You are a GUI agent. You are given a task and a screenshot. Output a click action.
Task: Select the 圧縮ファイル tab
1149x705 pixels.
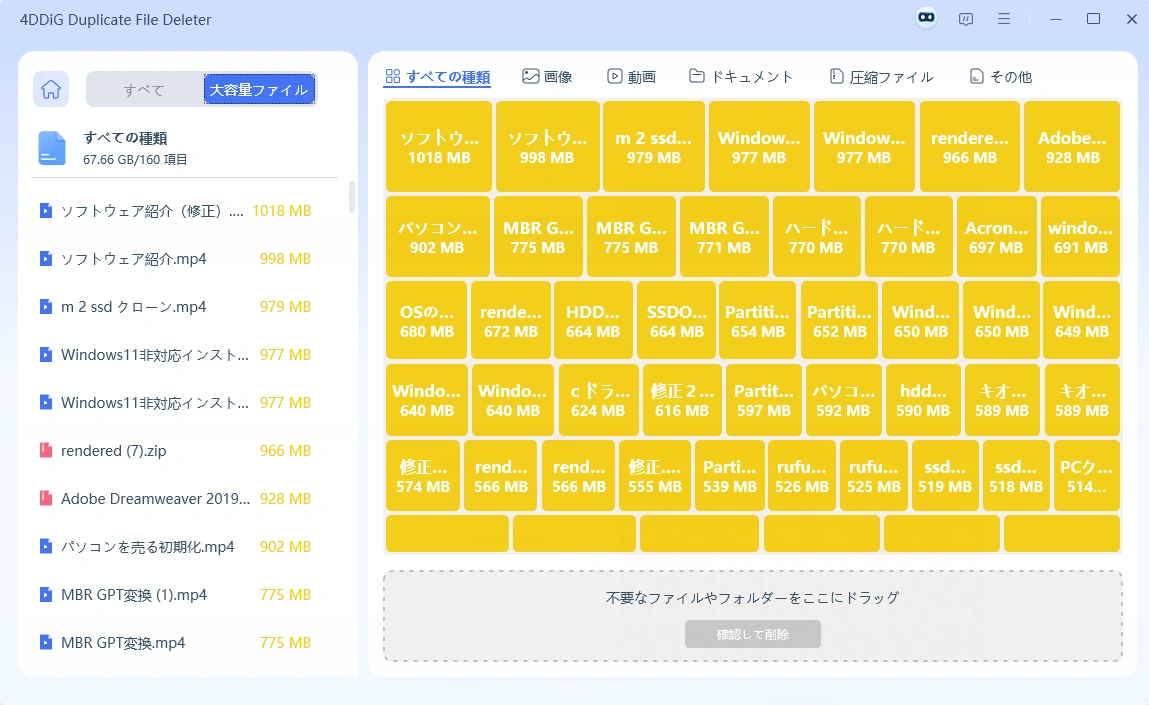[882, 77]
